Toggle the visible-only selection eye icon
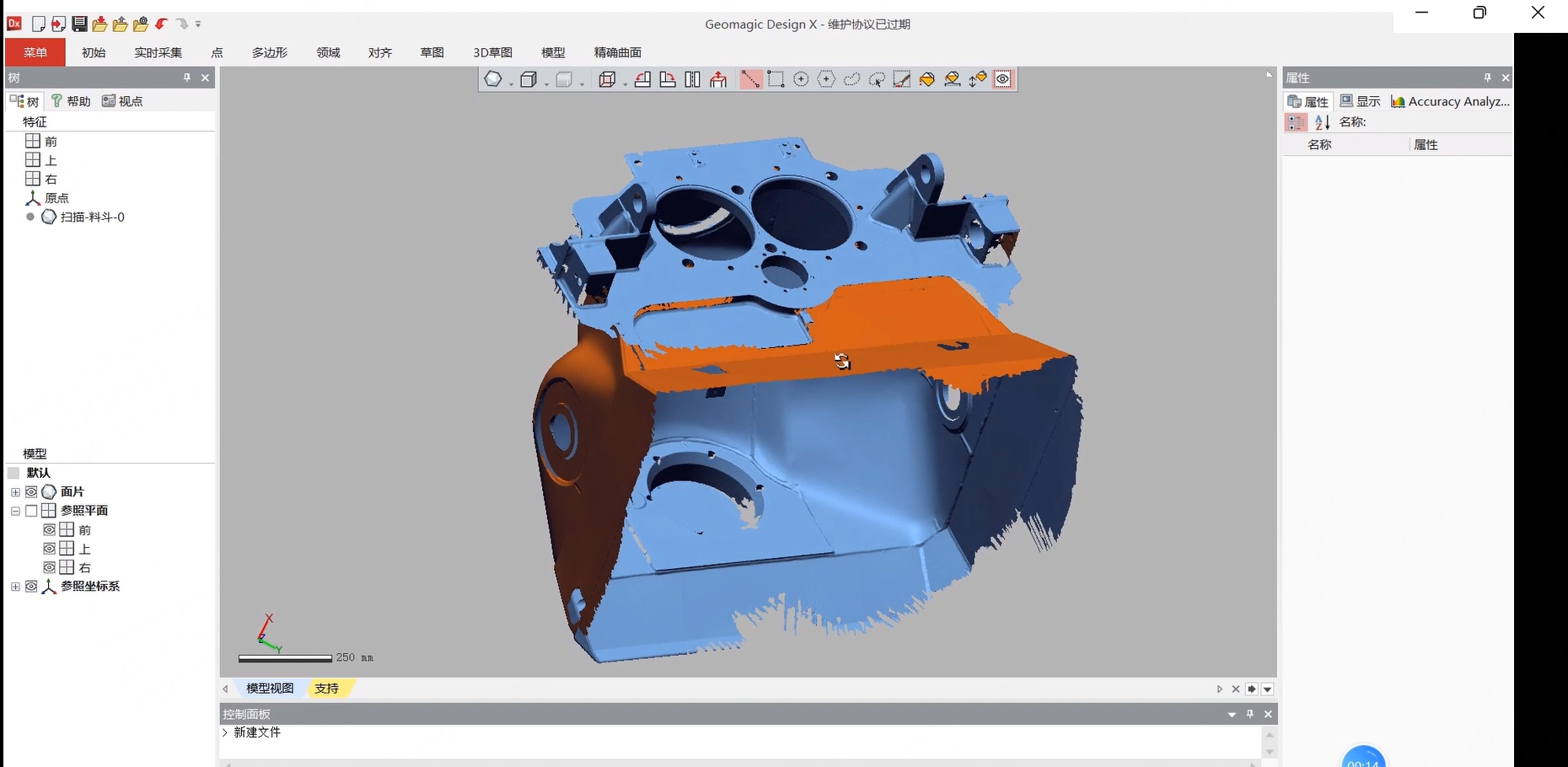 [x=1002, y=79]
